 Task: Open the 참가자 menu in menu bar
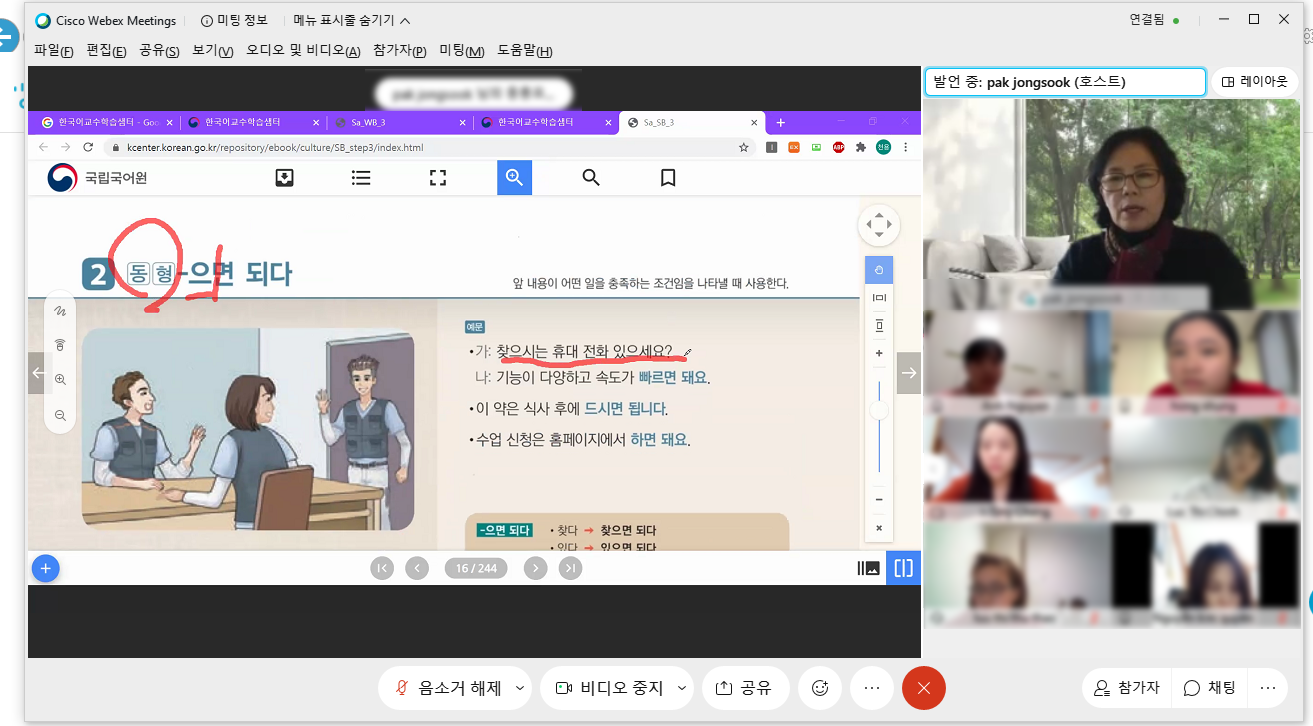click(400, 51)
